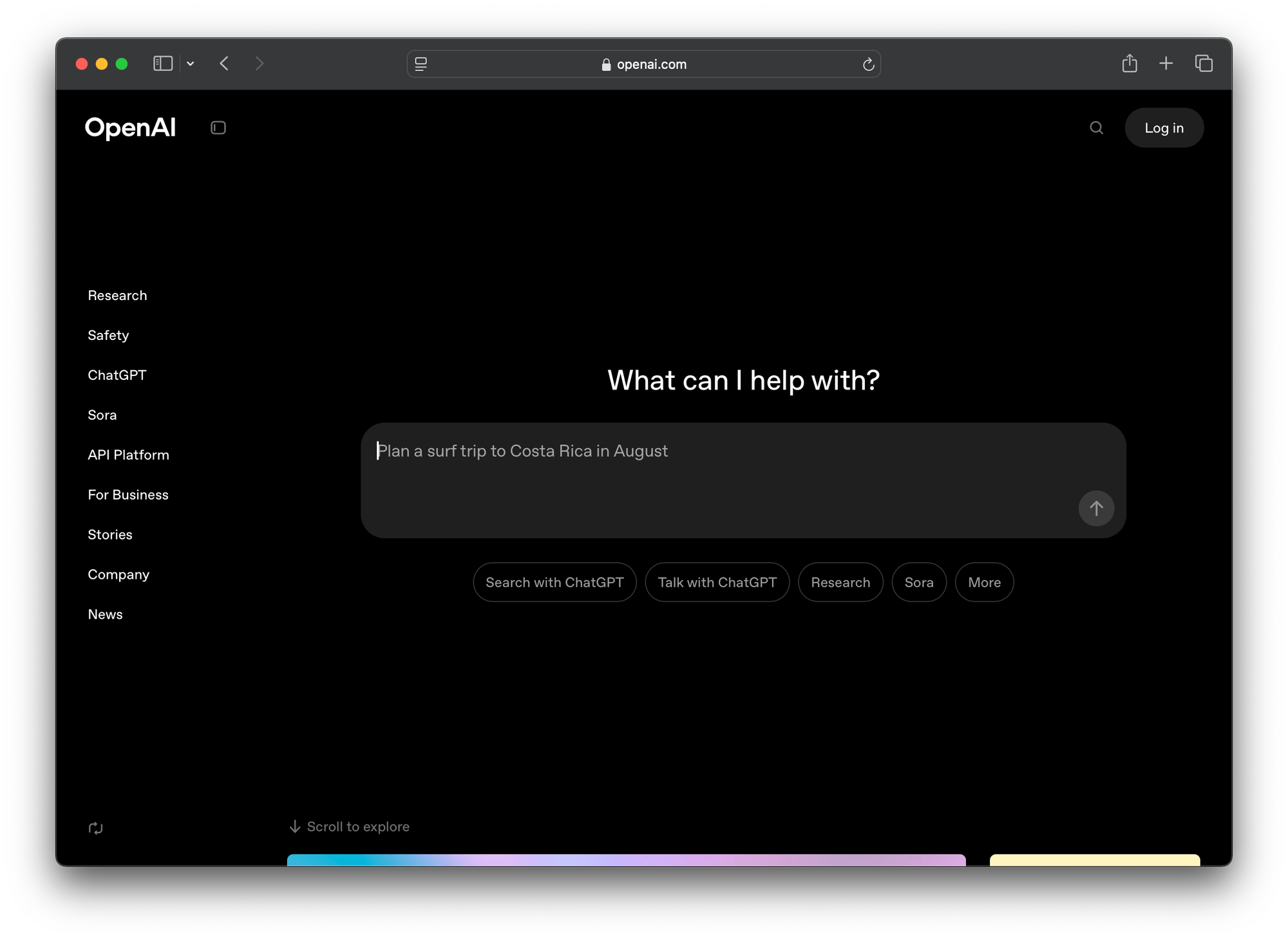Open Safari Share icon
Viewport: 1288px width, 940px height.
1130,62
